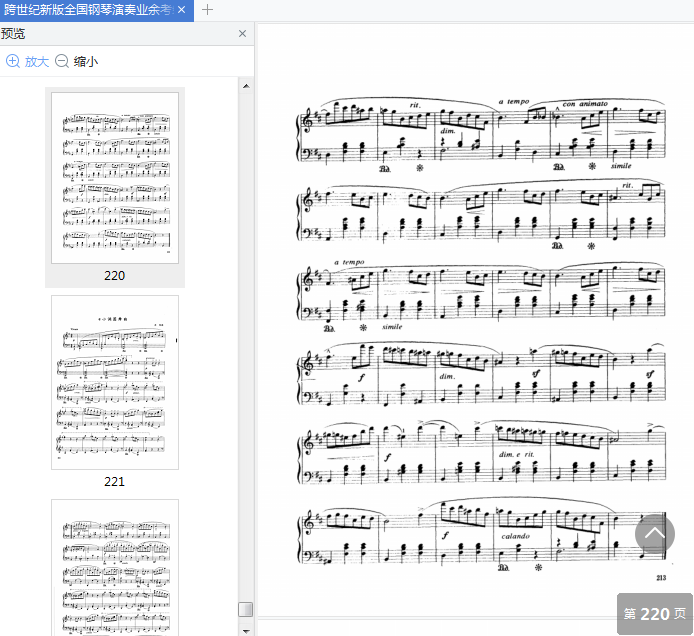
Task: Select the page 221 thumbnail
Action: [x=115, y=382]
